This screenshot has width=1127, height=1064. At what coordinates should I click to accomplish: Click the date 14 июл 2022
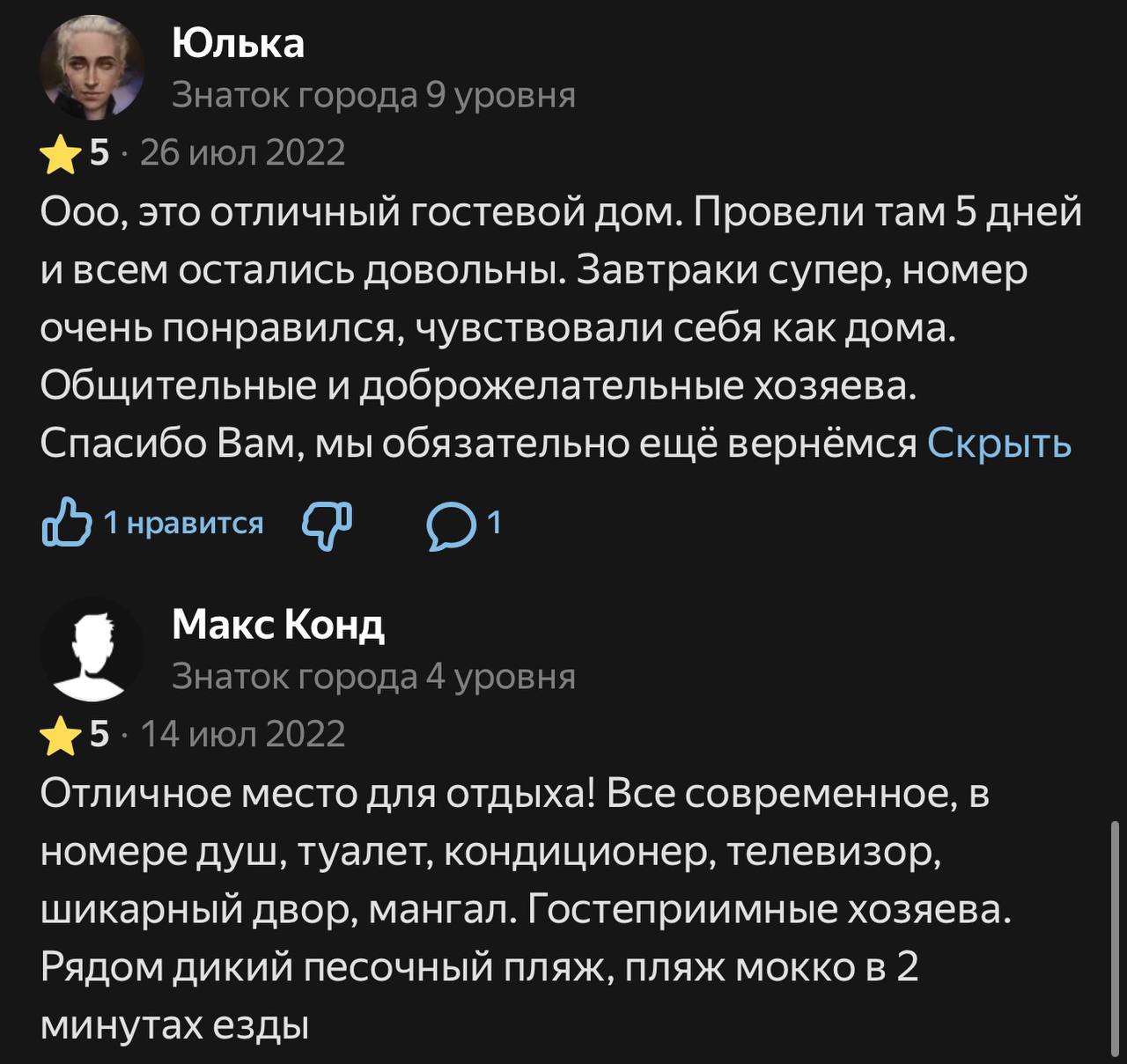243,734
